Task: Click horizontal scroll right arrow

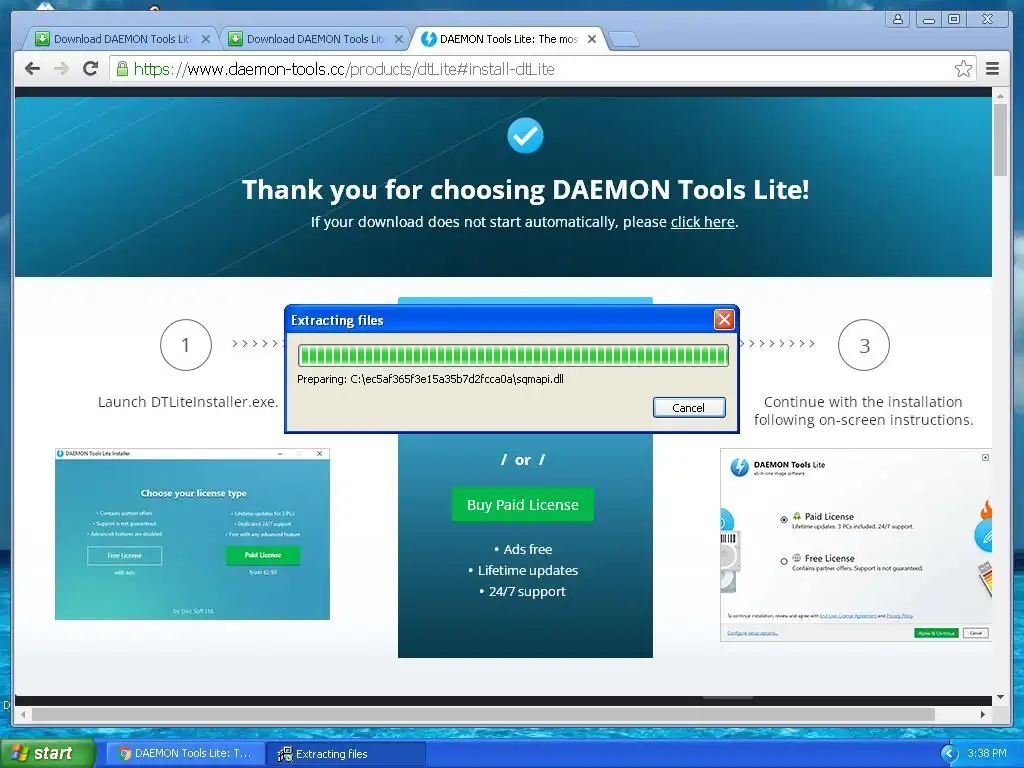Action: [x=983, y=714]
